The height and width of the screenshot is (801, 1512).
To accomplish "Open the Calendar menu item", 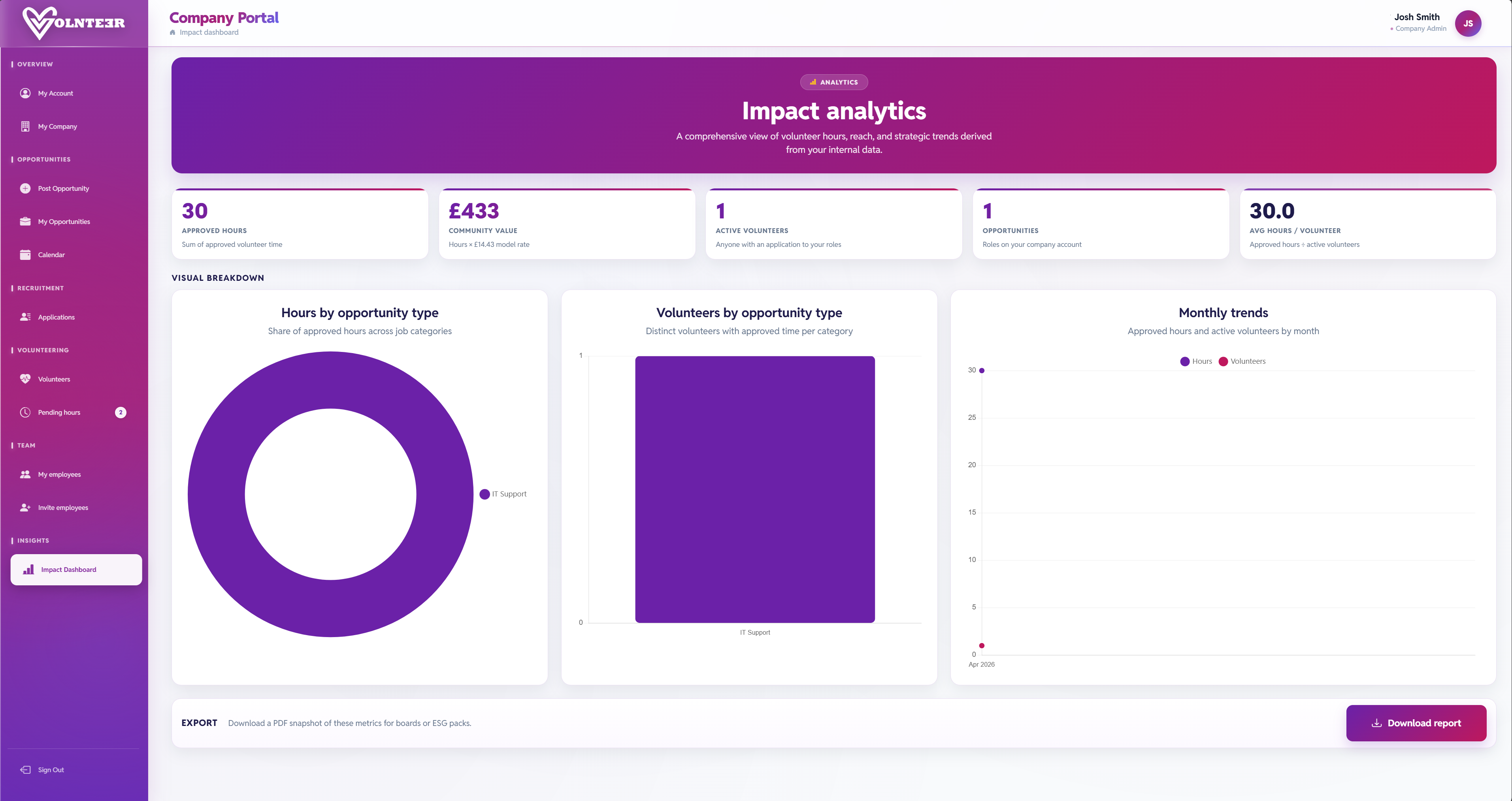I will point(76,255).
